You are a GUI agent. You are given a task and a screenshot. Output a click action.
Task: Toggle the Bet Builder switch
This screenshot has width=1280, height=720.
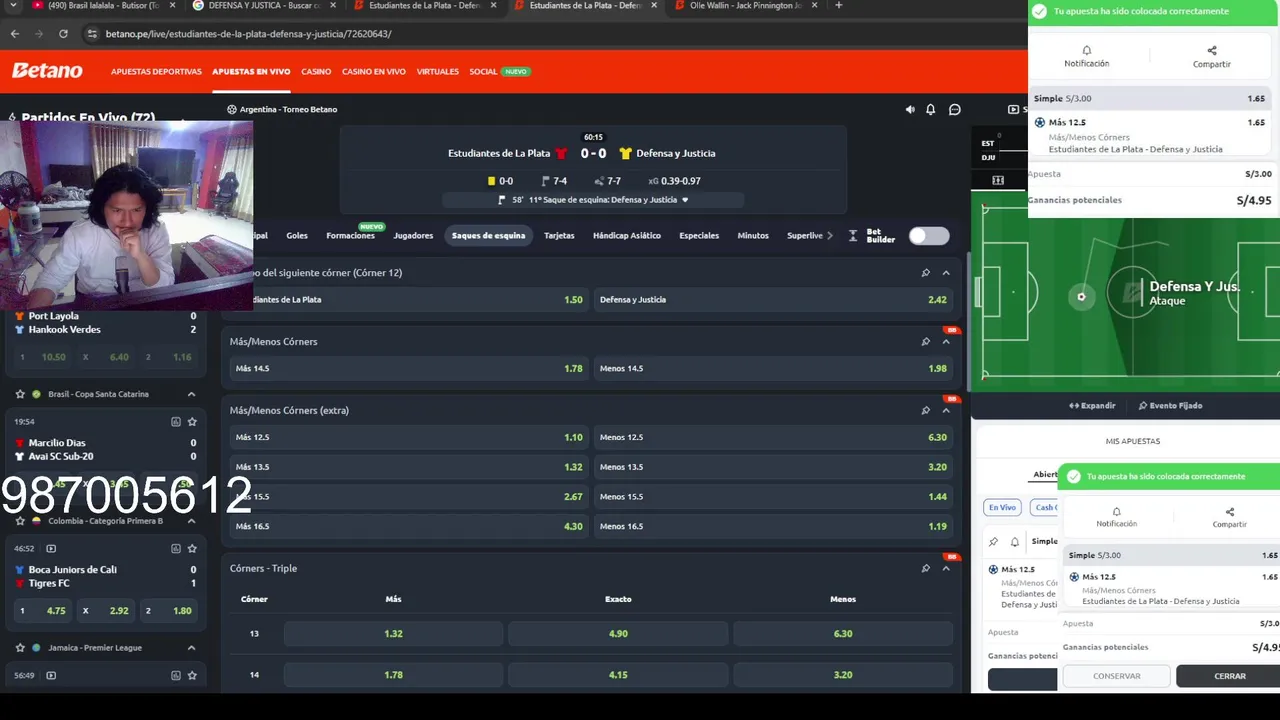[929, 236]
